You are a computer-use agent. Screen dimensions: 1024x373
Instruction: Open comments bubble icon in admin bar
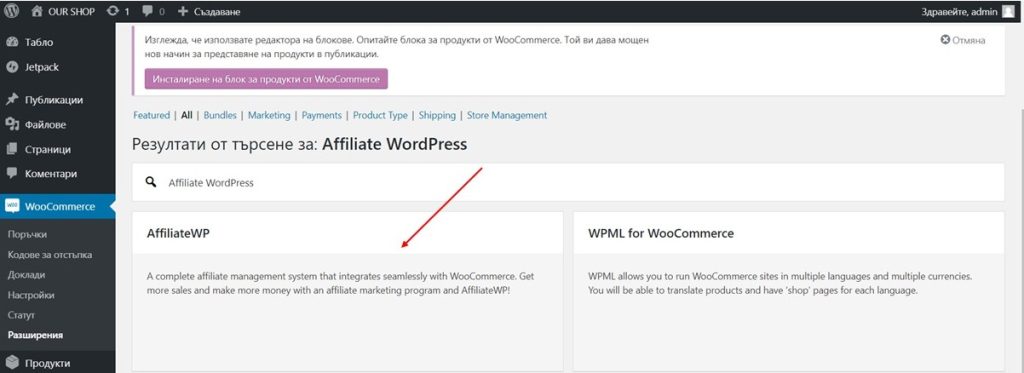(148, 11)
